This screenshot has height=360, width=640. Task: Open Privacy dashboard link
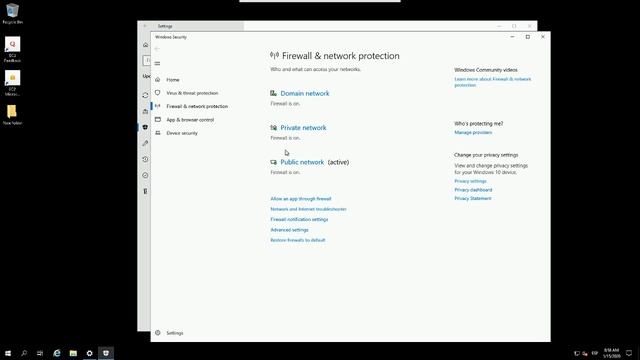(473, 190)
